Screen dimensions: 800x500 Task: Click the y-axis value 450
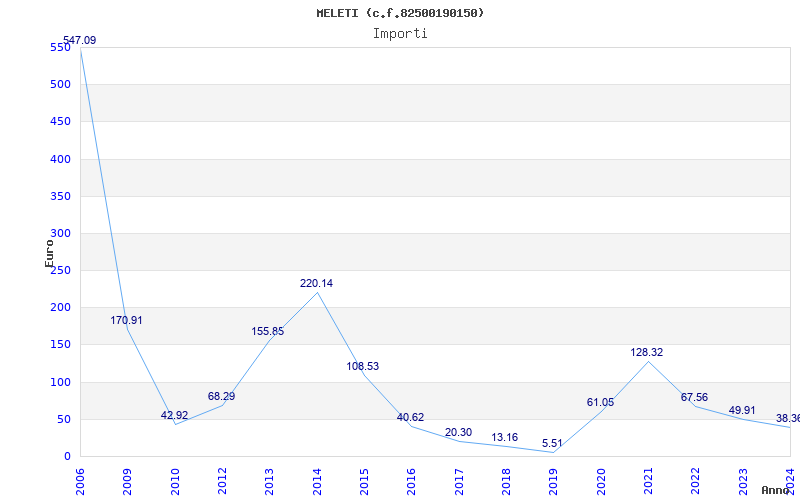point(60,122)
